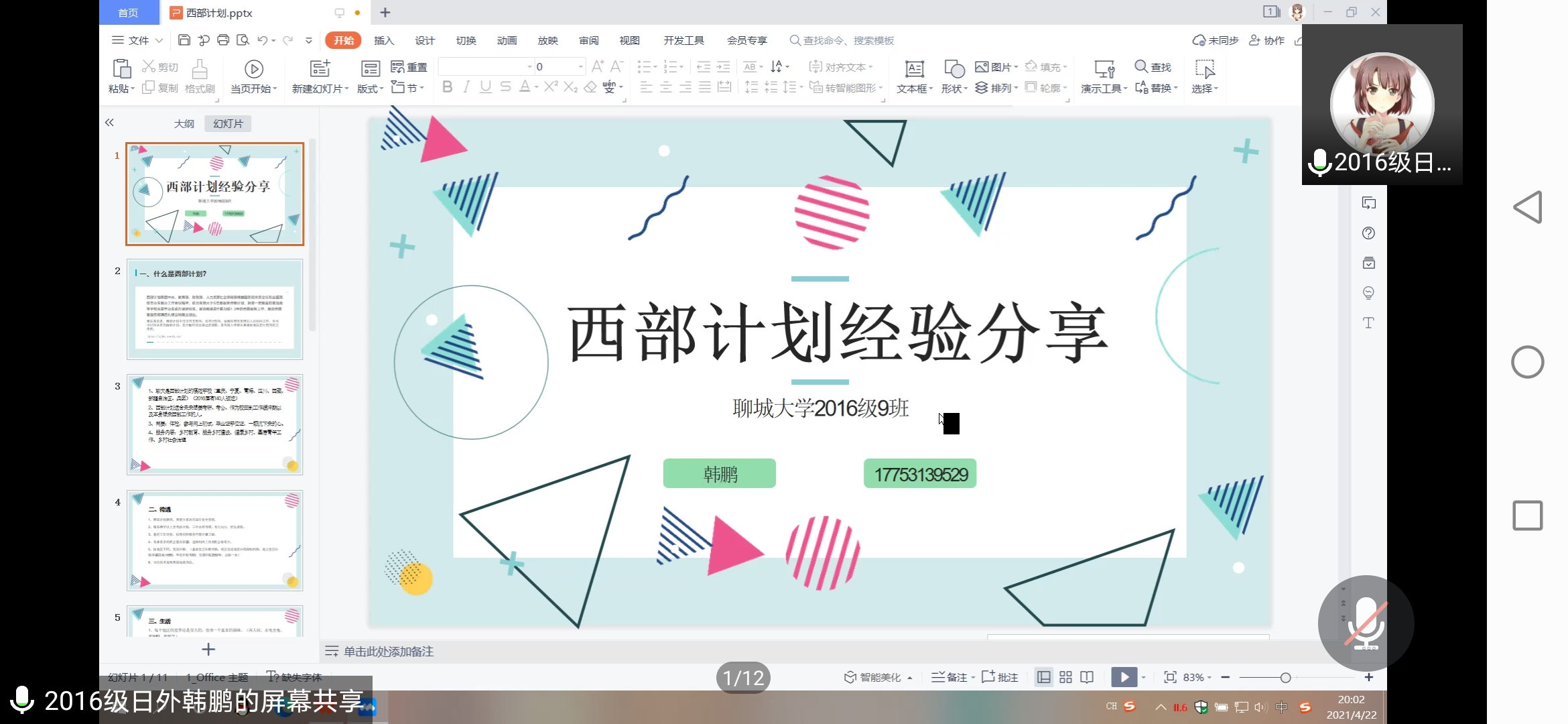The height and width of the screenshot is (724, 1568).
Task: Click the text box (文本框) tool icon
Action: [914, 69]
